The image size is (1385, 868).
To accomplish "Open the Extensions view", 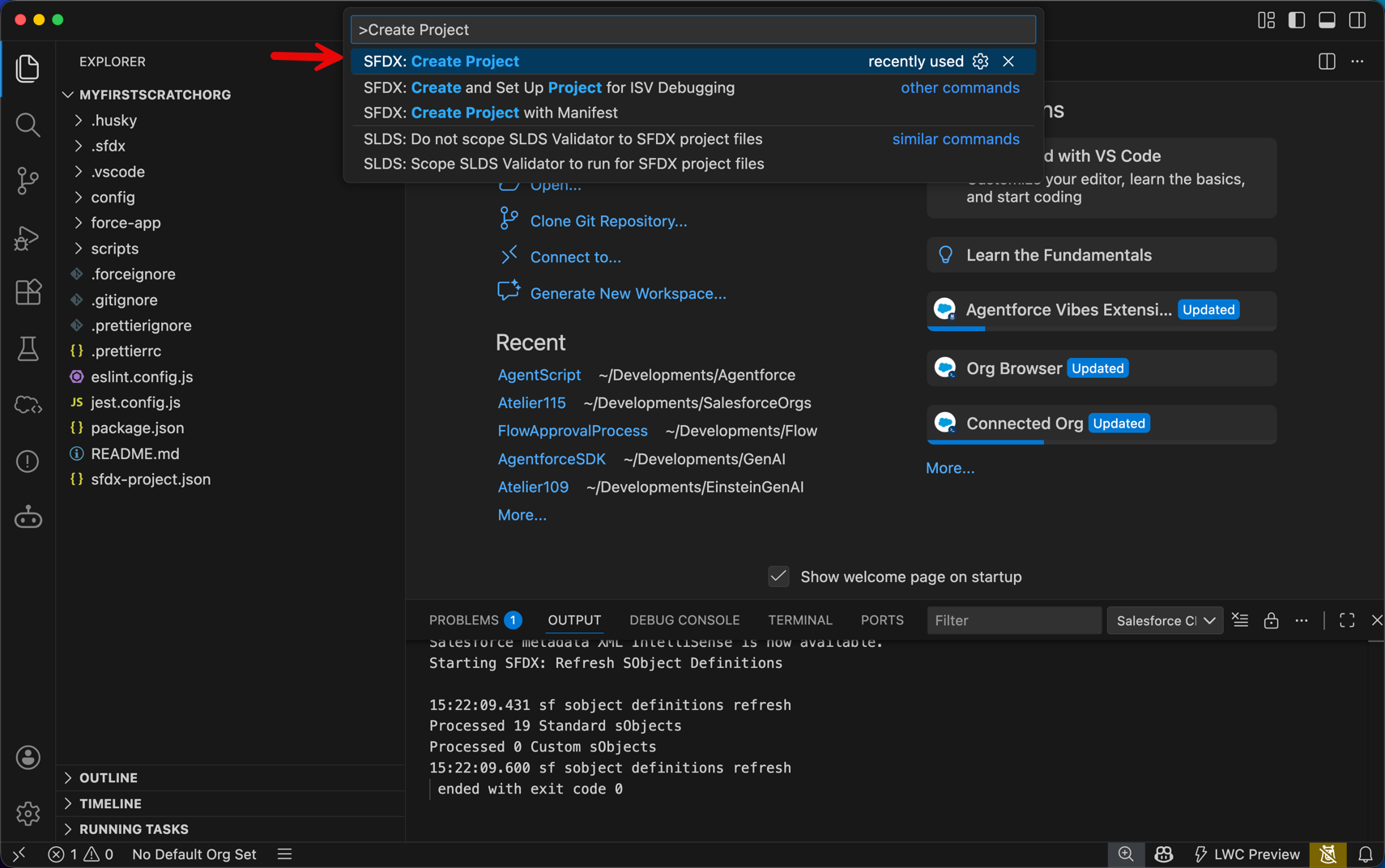I will coord(28,292).
